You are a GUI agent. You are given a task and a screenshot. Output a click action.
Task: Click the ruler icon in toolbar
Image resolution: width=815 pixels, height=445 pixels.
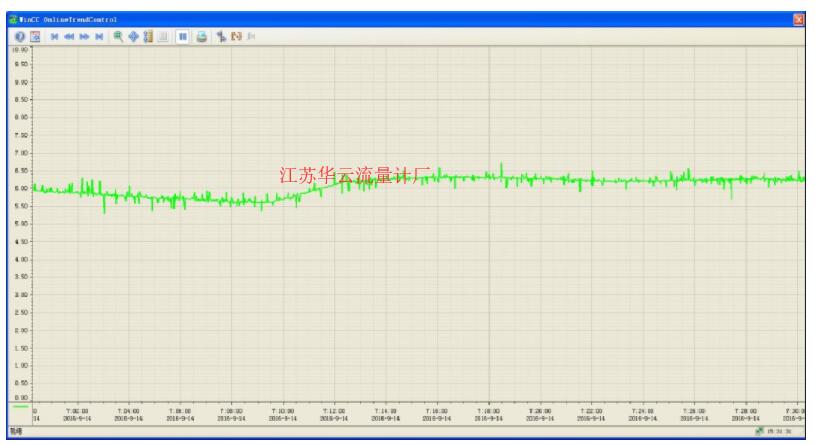coord(148,36)
